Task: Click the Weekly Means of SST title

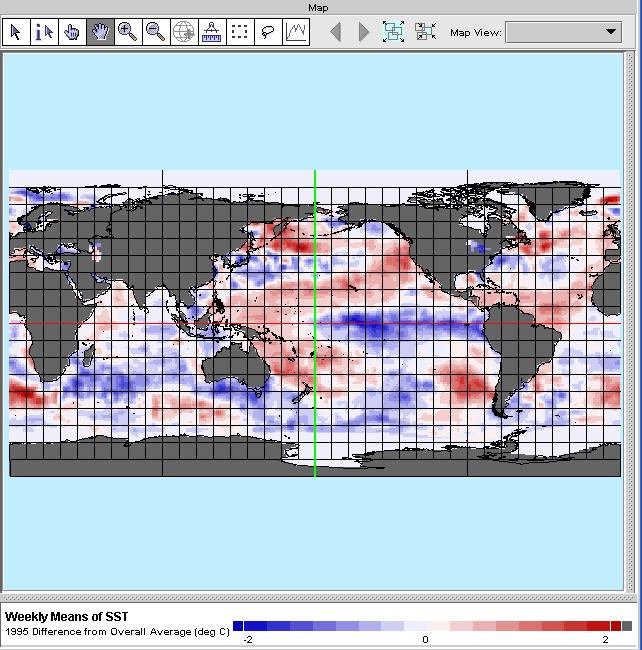Action: pyautogui.click(x=67, y=617)
